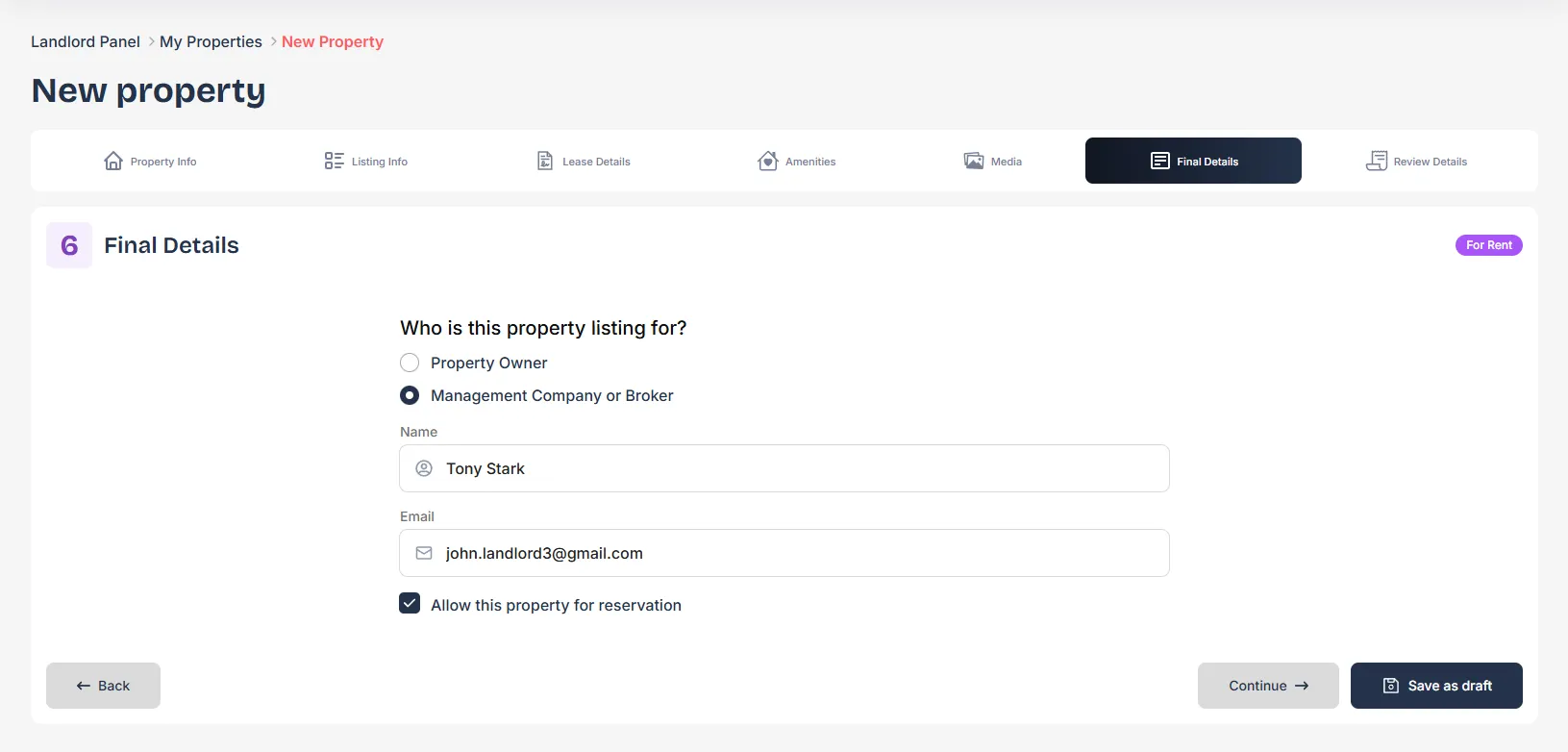Click the user icon in Name field

pos(424,468)
